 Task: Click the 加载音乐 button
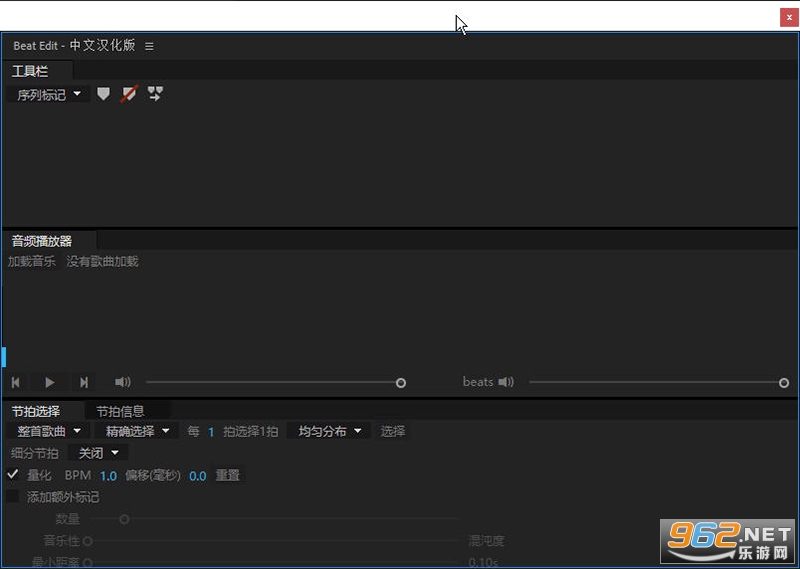coord(32,261)
